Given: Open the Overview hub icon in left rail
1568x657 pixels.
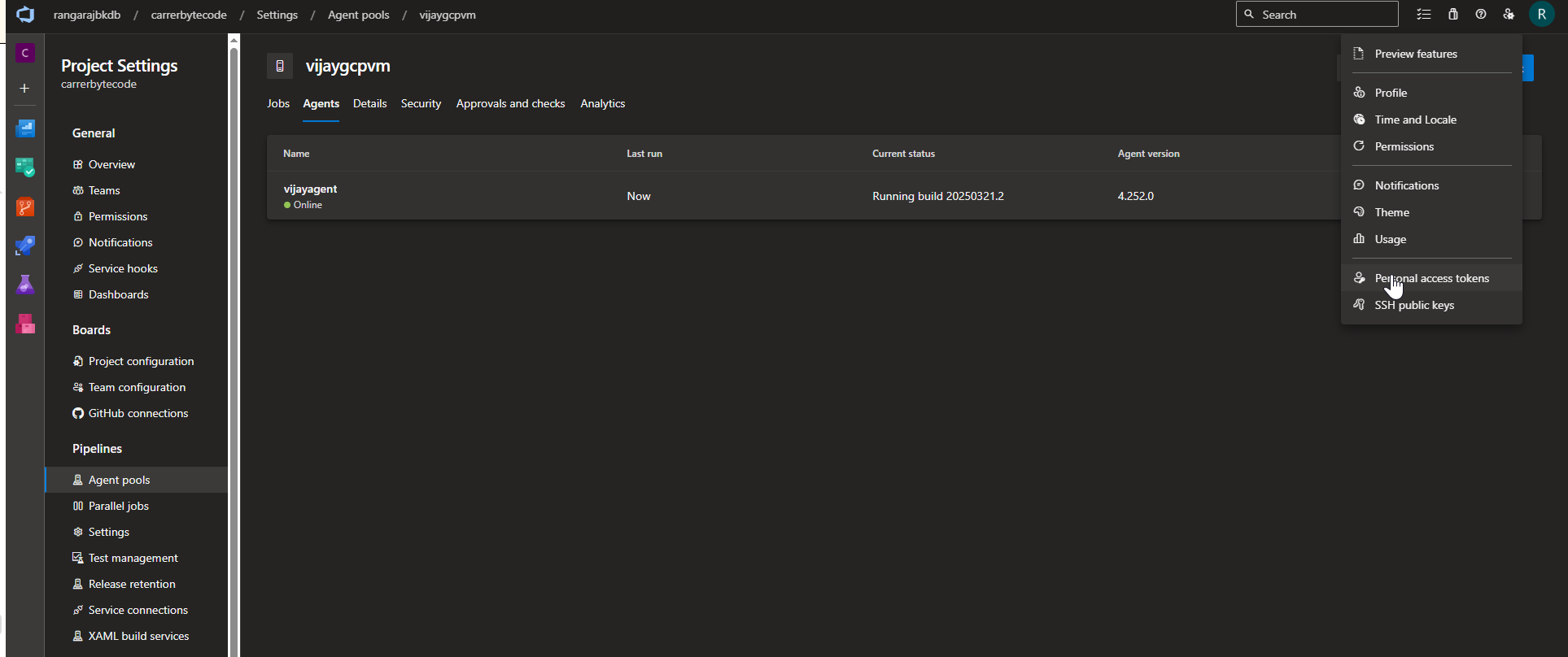Looking at the screenshot, I should (x=25, y=128).
